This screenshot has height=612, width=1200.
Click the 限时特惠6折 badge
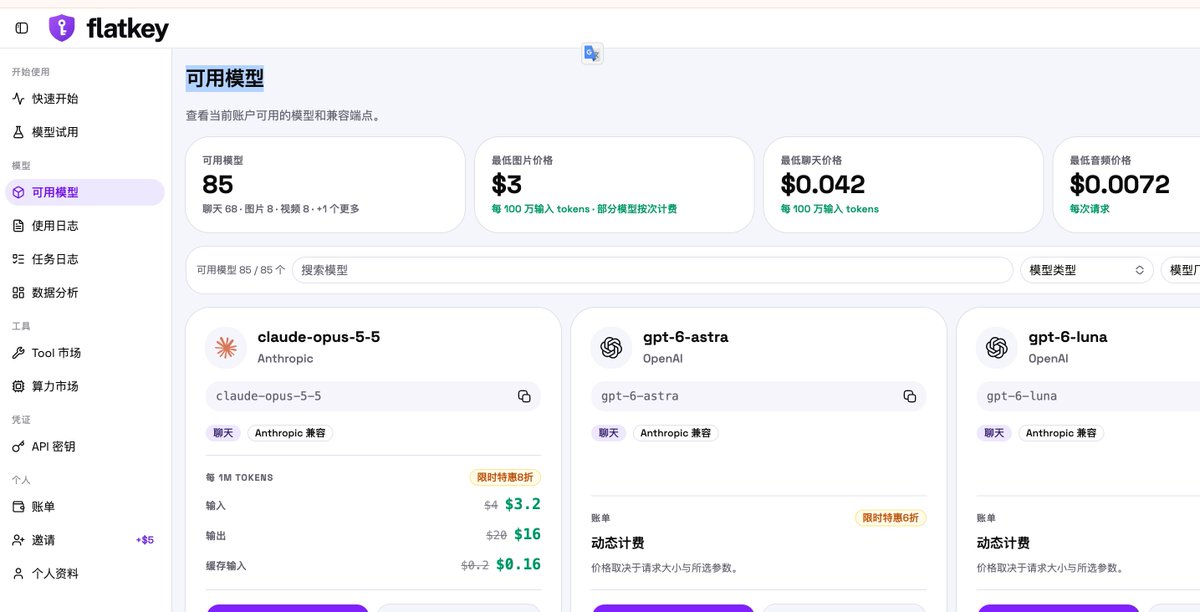point(890,518)
